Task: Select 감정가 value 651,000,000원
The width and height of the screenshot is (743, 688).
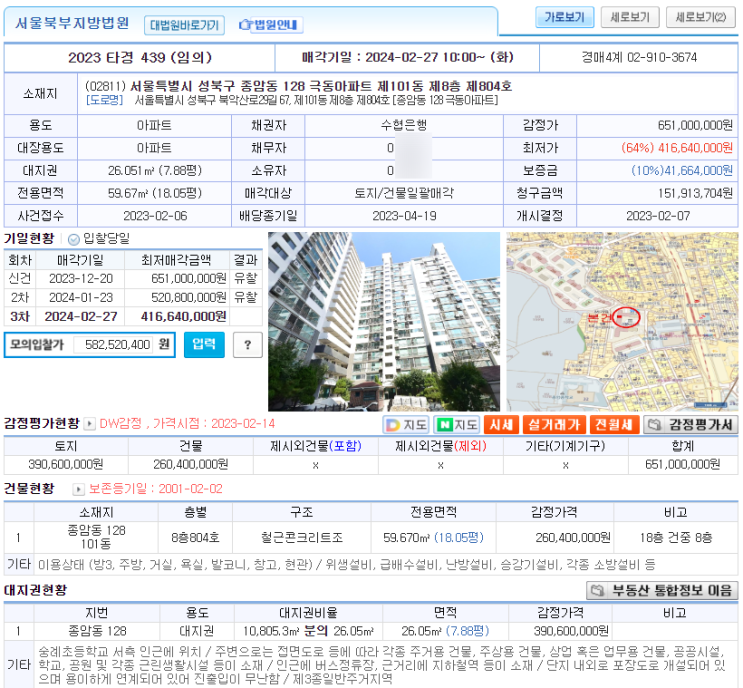Action: 695,126
